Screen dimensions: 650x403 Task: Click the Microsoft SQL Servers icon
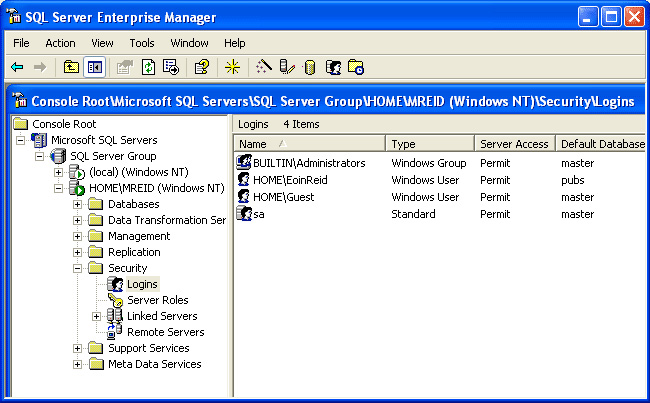coord(39,140)
